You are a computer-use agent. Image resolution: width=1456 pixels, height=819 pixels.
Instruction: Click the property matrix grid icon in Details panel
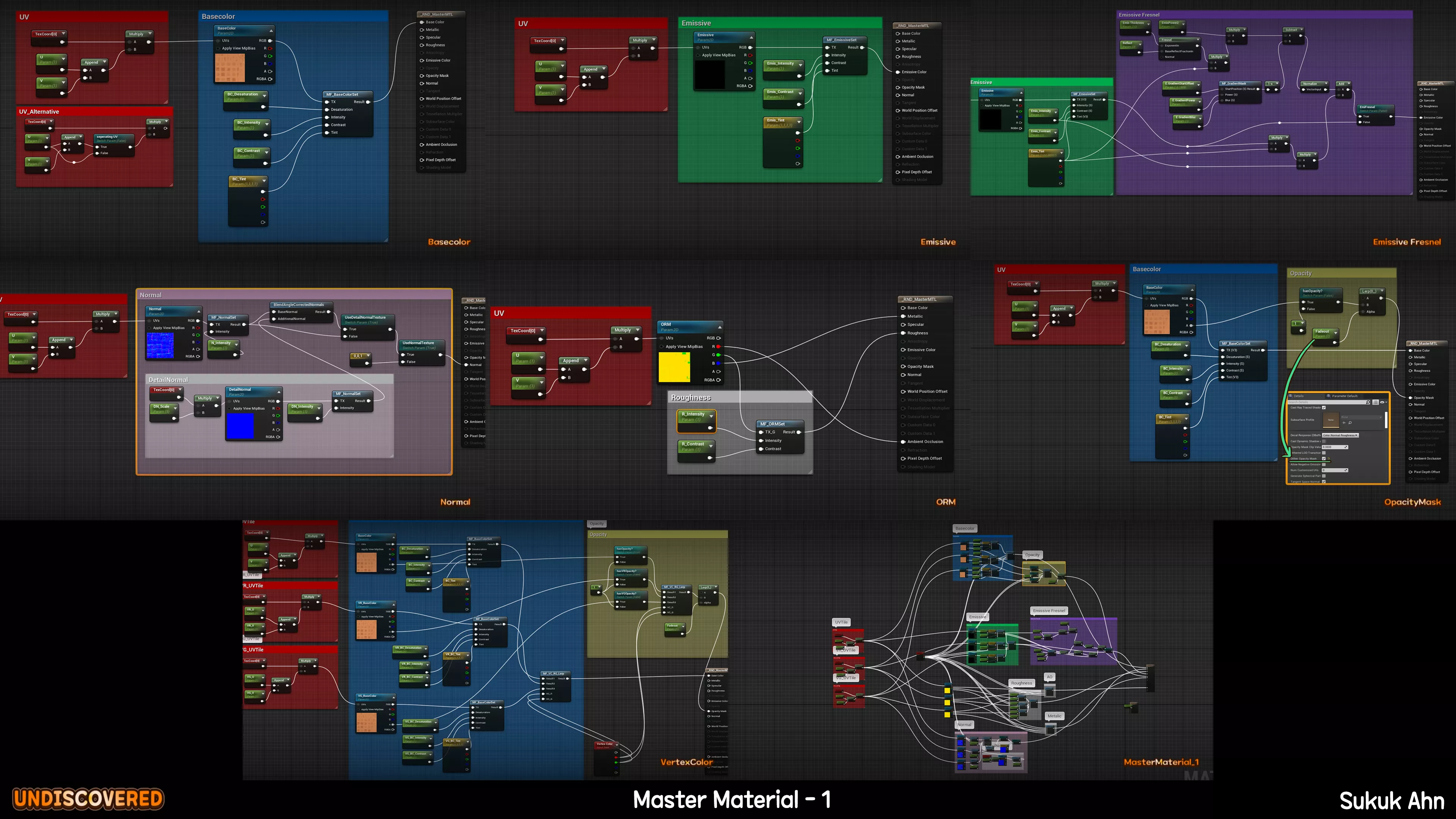click(1376, 402)
